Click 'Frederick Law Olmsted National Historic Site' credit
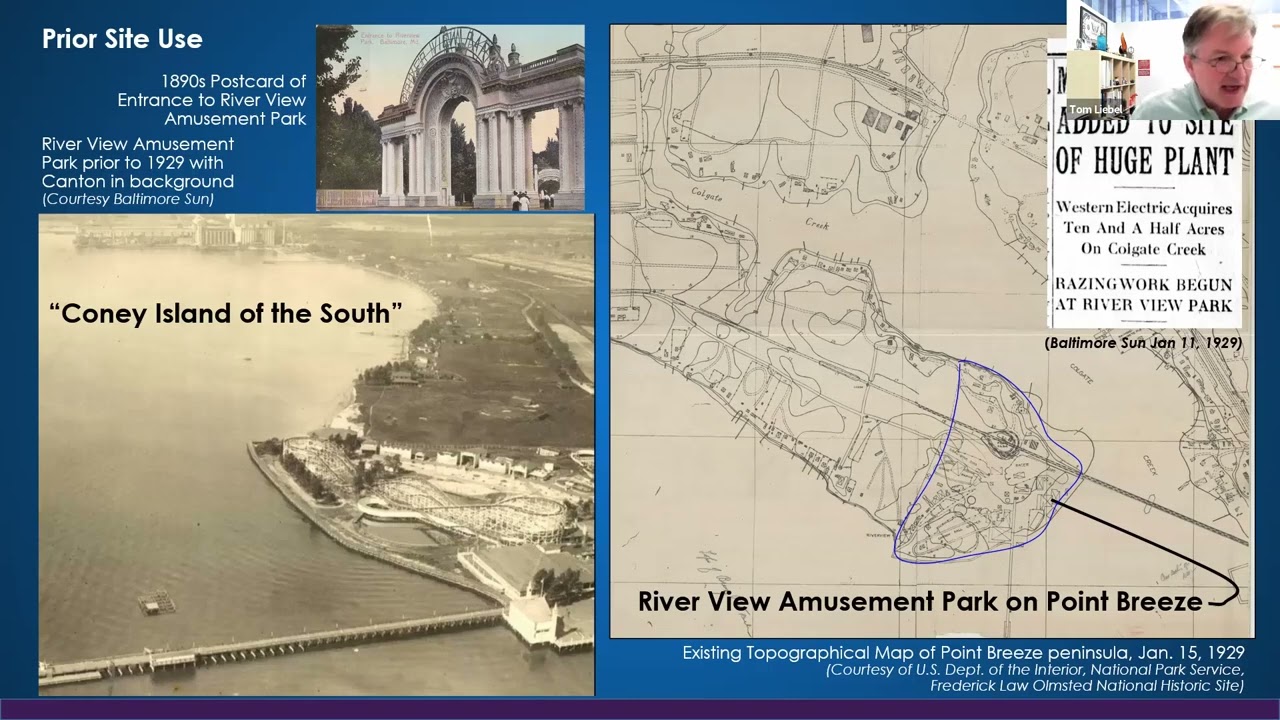Viewport: 1280px width, 720px height. [x=1087, y=685]
